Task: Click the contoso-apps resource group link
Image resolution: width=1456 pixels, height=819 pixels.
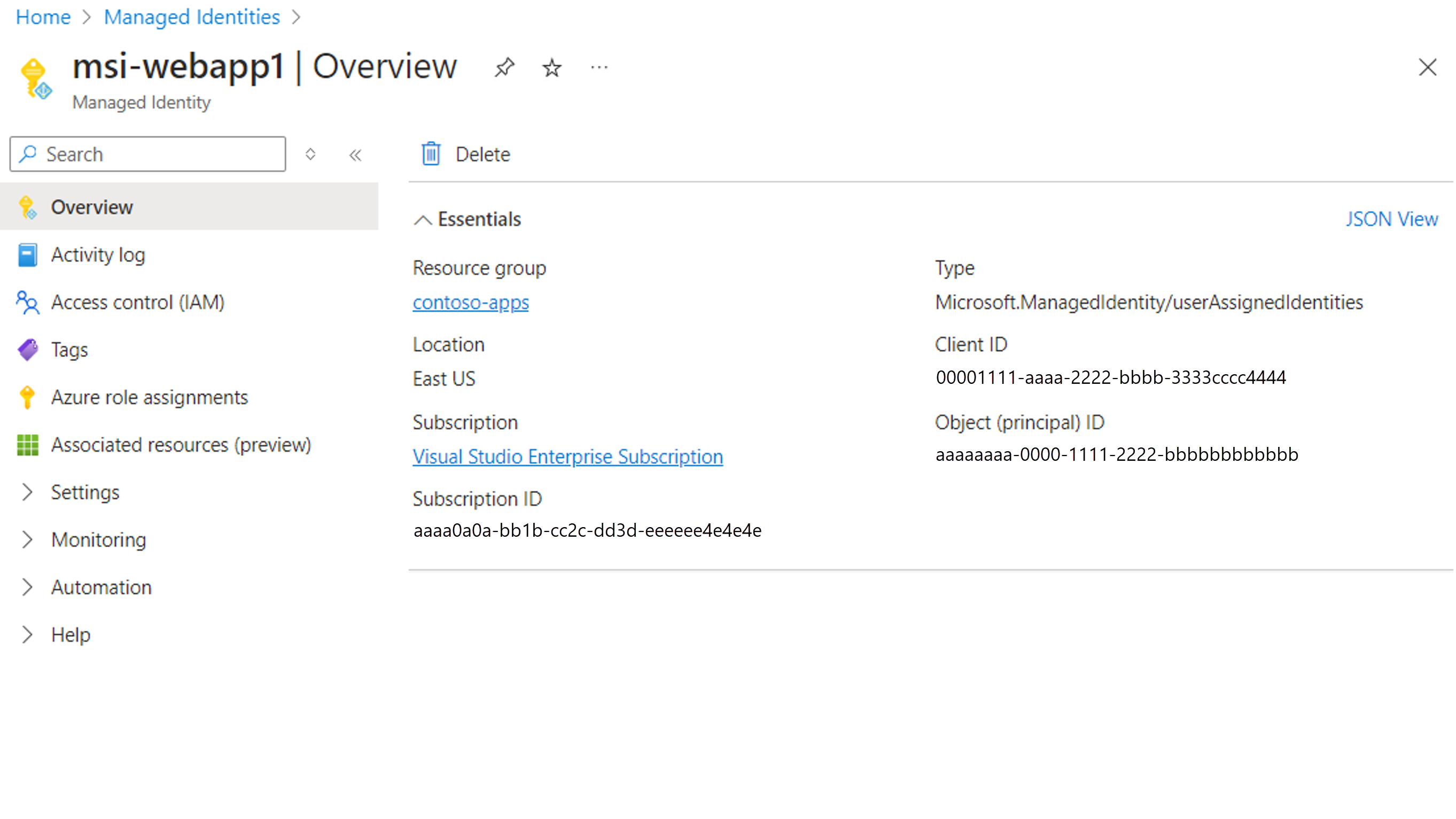Action: (470, 302)
